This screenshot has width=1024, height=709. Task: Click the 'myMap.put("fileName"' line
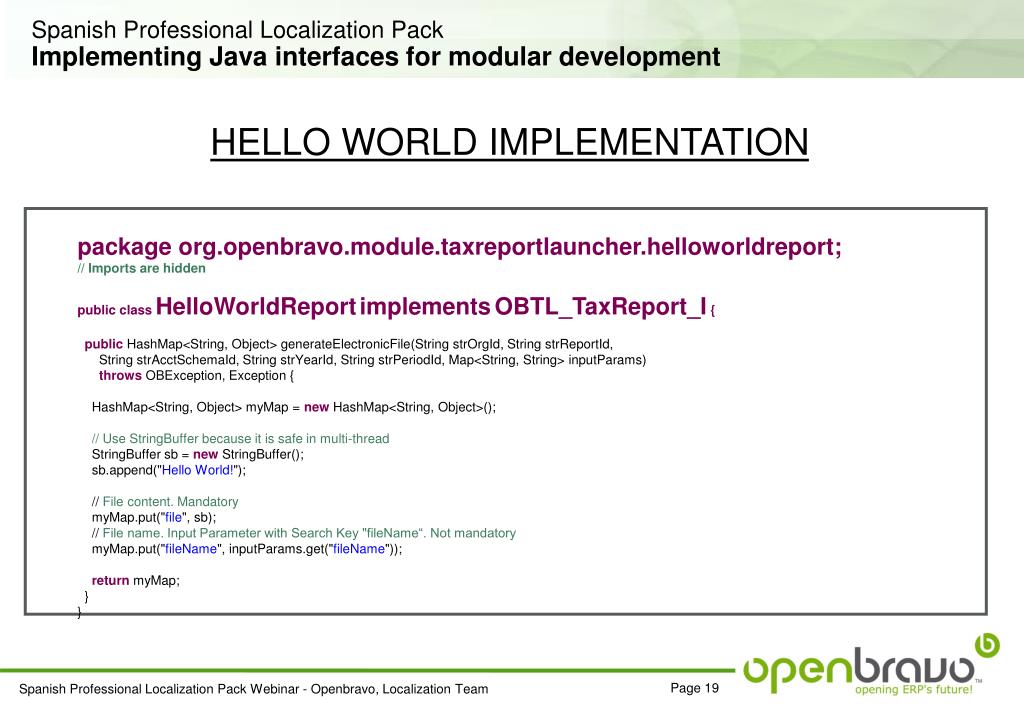click(x=247, y=549)
